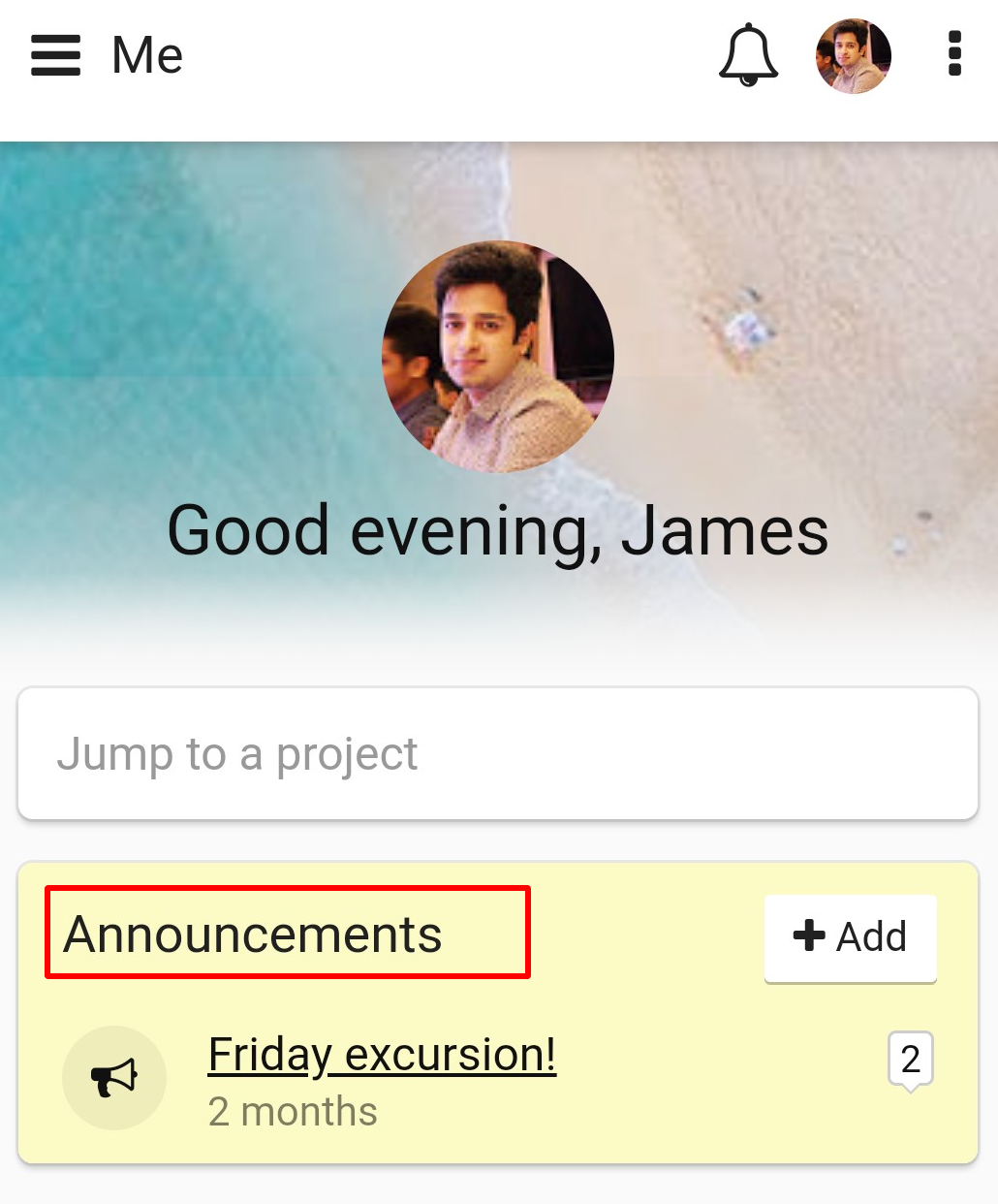Select the large round profile photo
Image resolution: width=998 pixels, height=1204 pixels.
pos(498,357)
